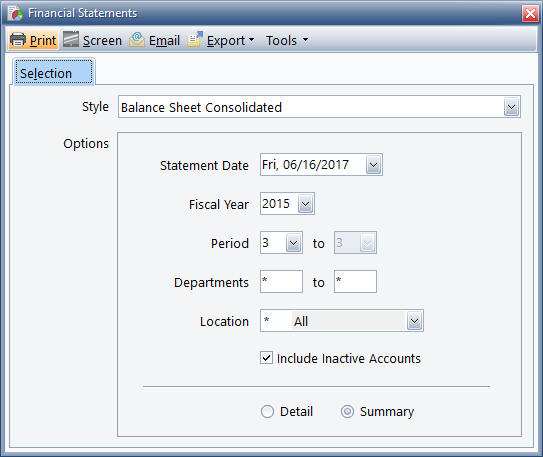
Task: Open the Tools menu
Action: coord(287,41)
